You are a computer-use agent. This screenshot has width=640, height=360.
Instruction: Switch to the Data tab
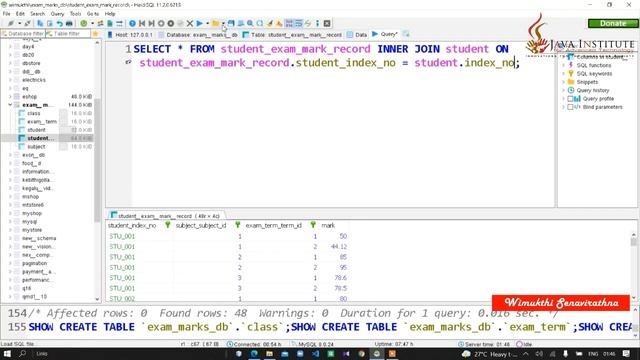pyautogui.click(x=357, y=35)
